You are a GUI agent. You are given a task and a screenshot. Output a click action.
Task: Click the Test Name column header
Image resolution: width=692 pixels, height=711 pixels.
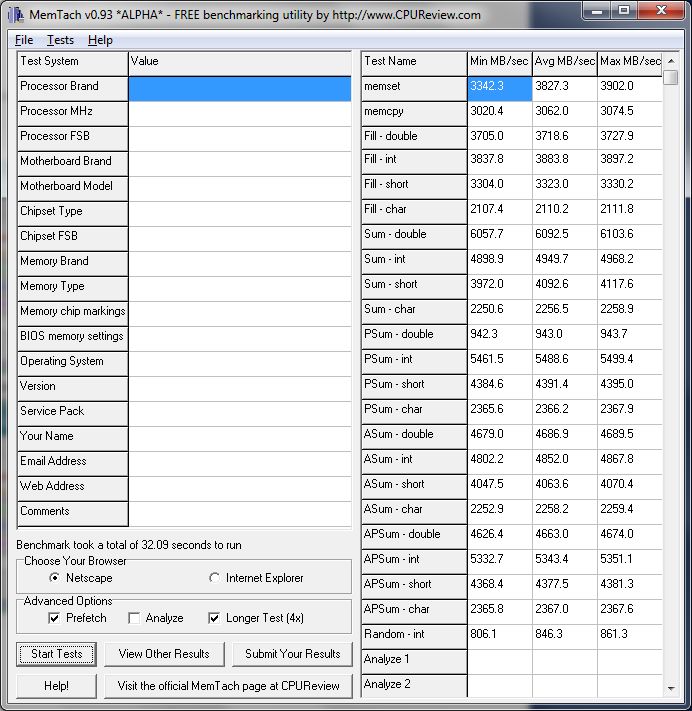click(x=414, y=63)
